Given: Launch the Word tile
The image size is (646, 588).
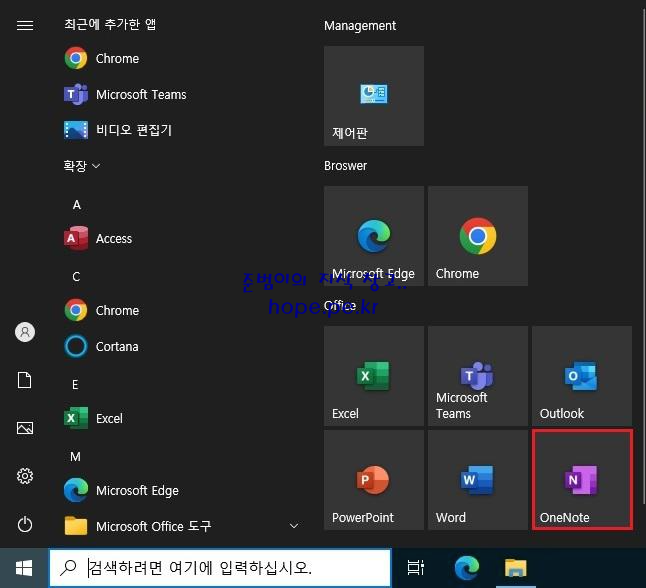Looking at the screenshot, I should (x=478, y=480).
